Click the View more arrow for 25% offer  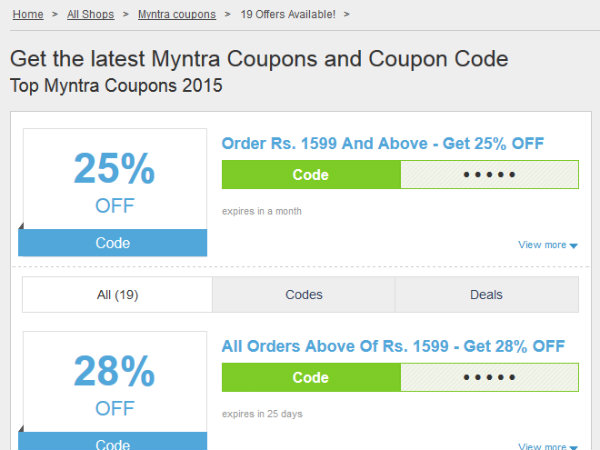(x=574, y=246)
